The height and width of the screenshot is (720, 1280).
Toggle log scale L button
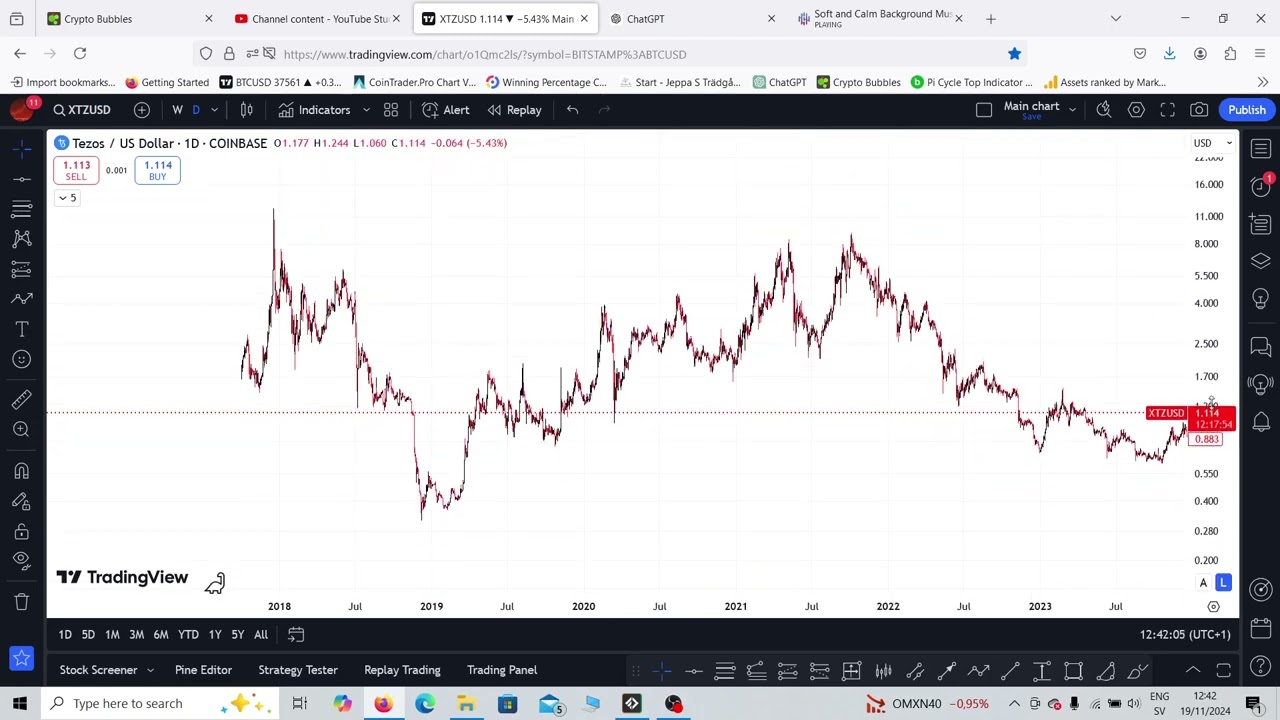point(1223,583)
